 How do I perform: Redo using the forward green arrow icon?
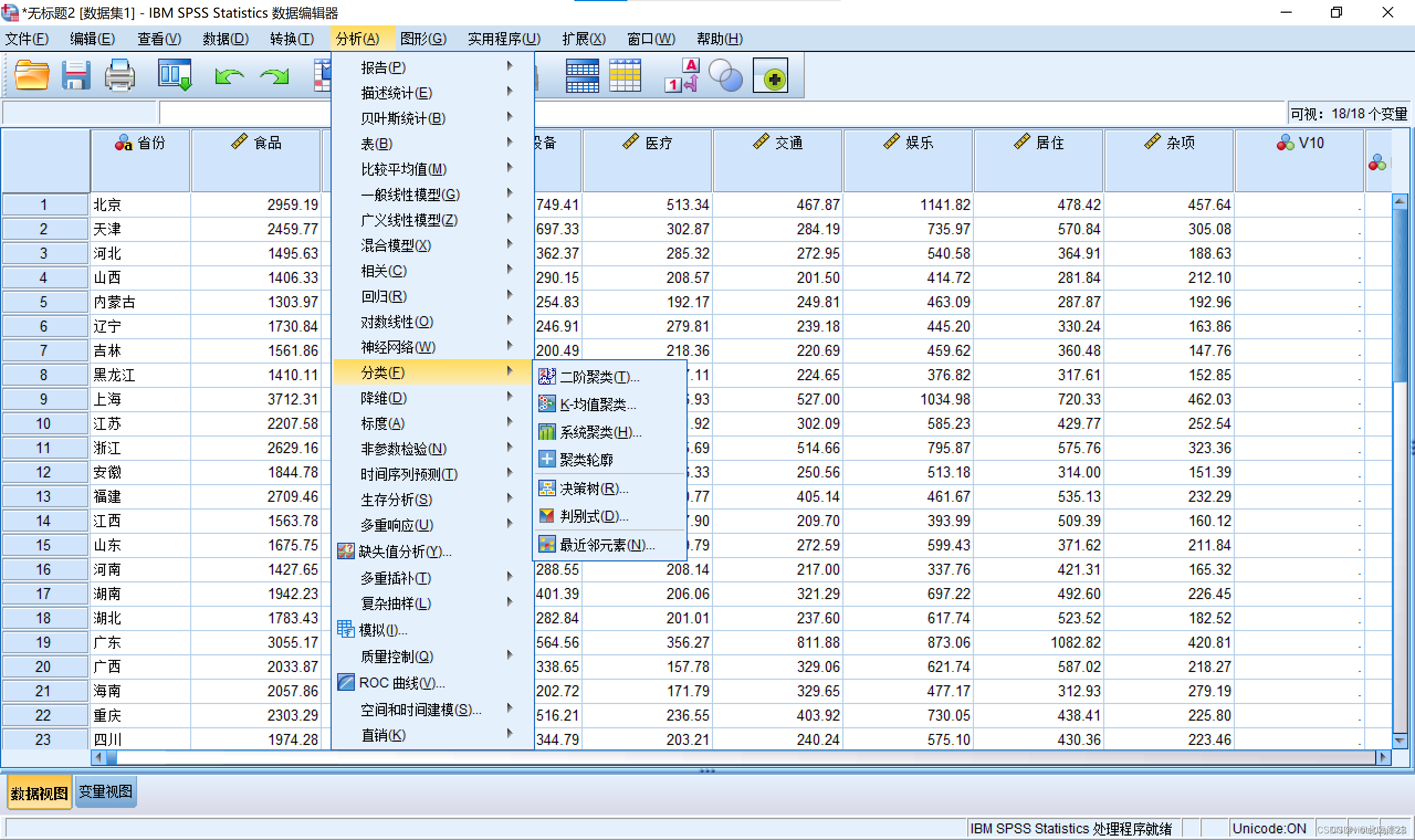pyautogui.click(x=274, y=74)
